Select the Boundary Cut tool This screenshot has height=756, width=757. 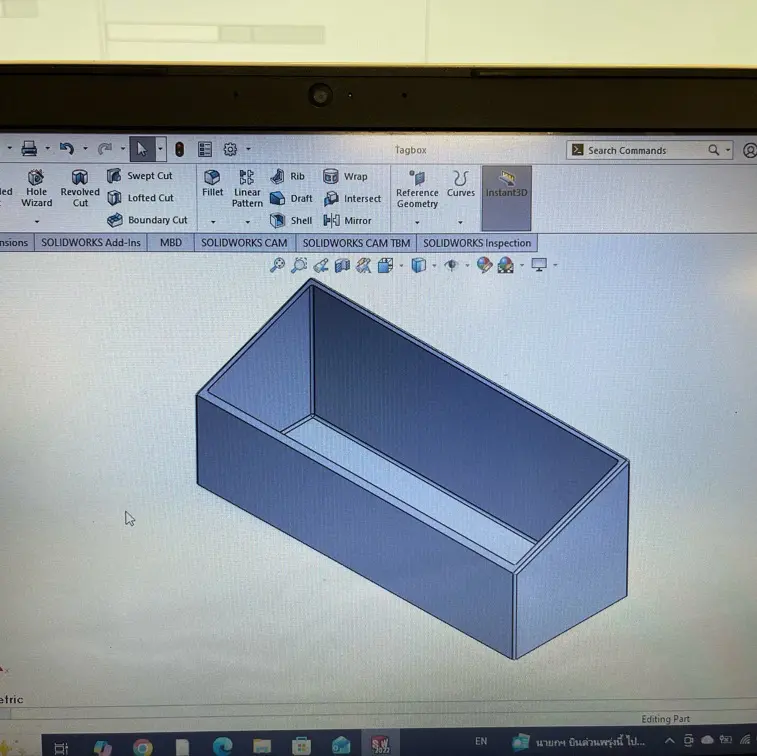coord(147,220)
